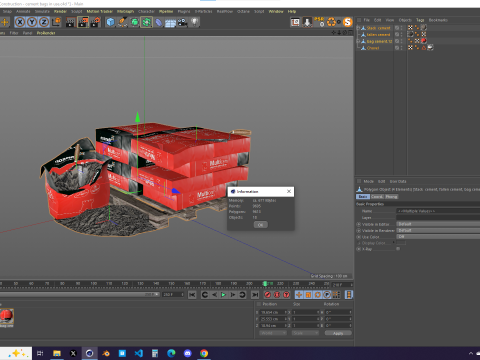The height and width of the screenshot is (360, 480).
Task: Click the move tool cross icon
Action: tap(5, 22)
